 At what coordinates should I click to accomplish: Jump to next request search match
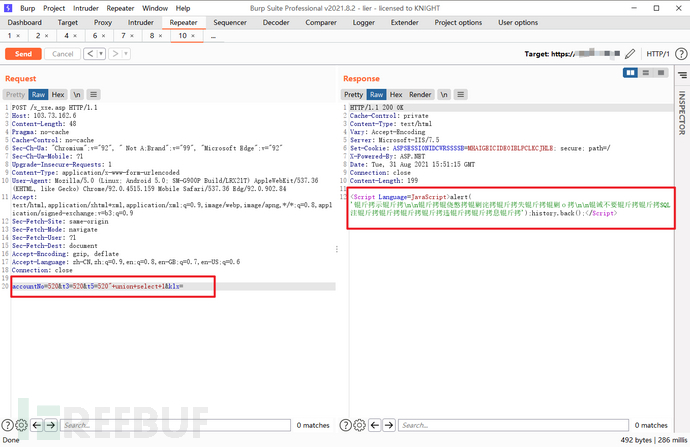[x=51, y=425]
